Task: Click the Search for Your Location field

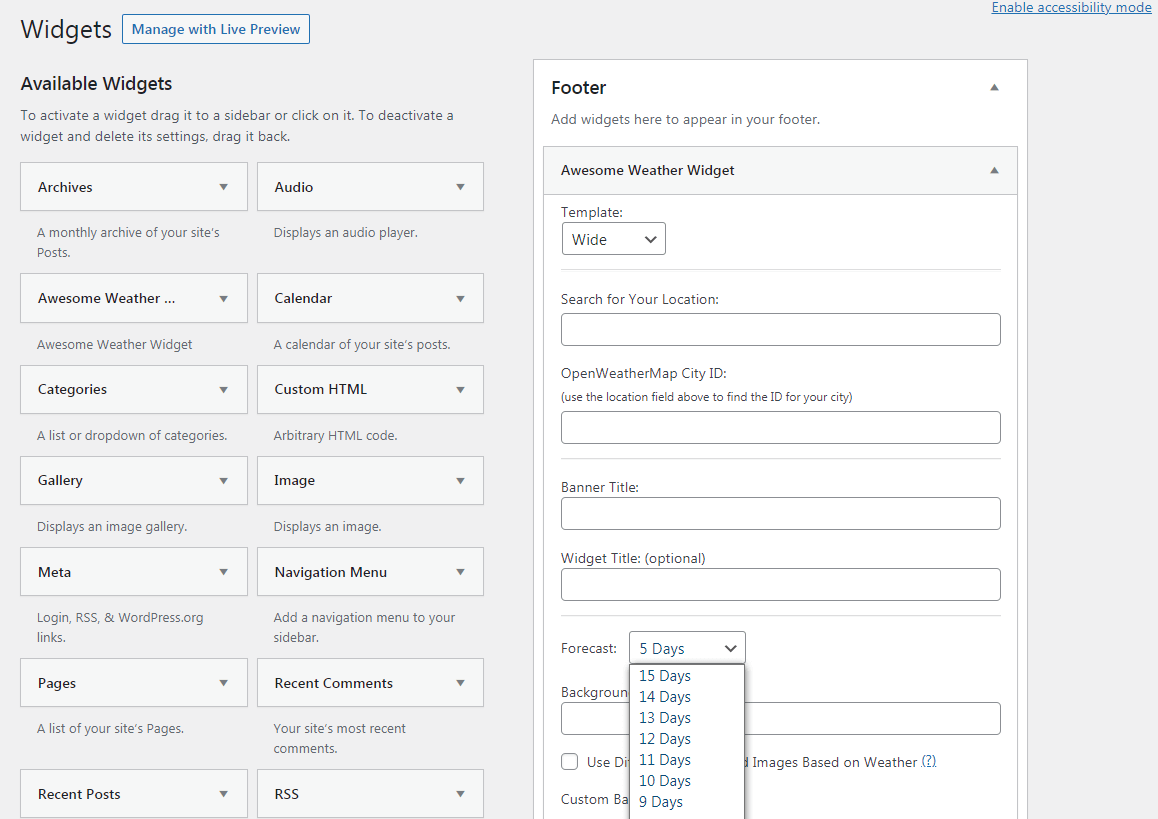Action: [780, 329]
